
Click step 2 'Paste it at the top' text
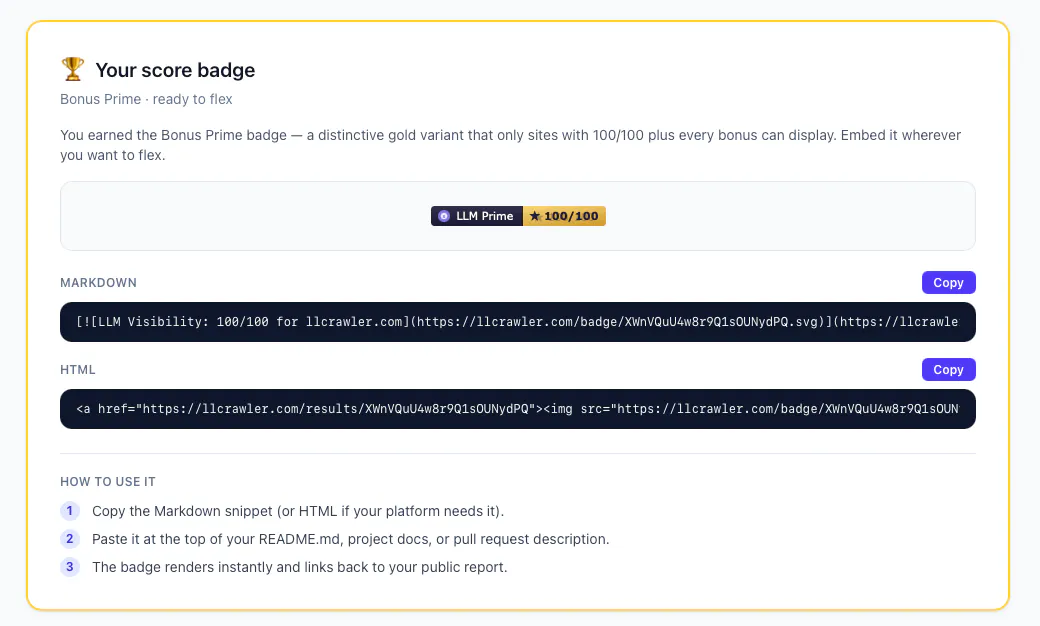click(x=350, y=539)
